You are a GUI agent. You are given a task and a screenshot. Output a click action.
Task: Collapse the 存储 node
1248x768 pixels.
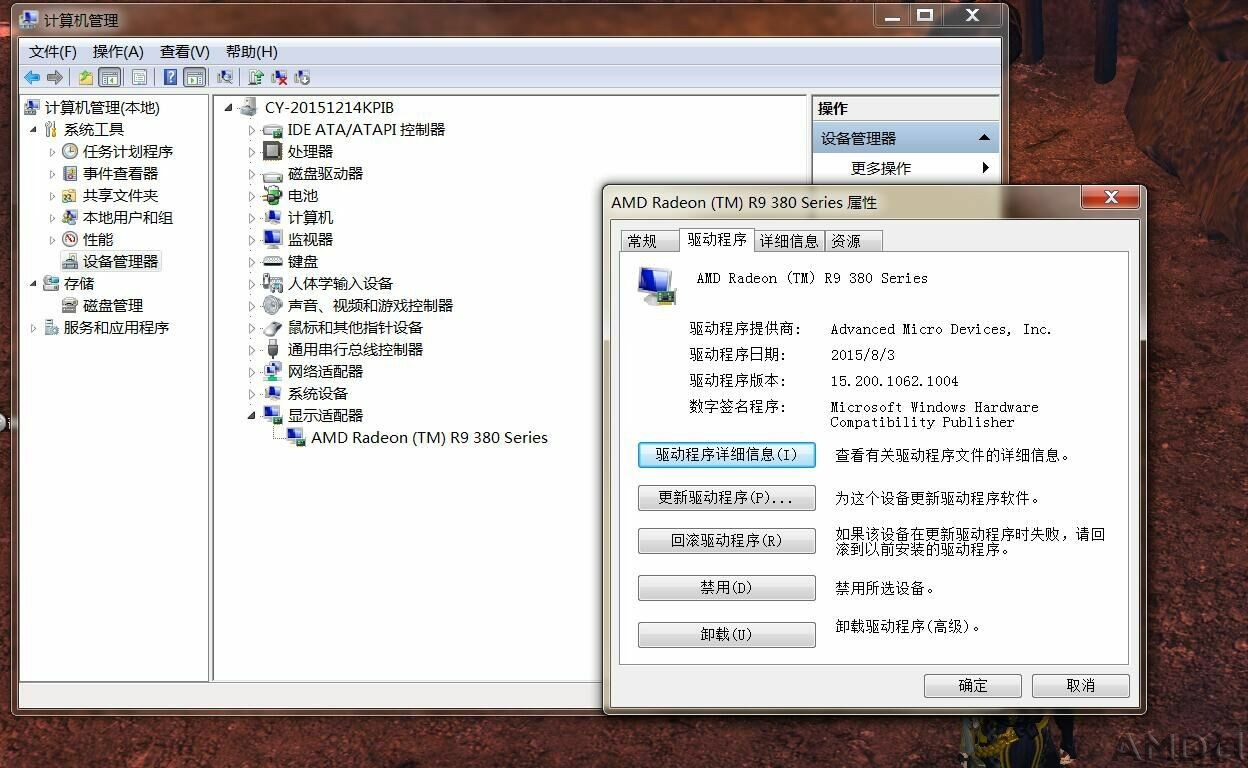click(33, 284)
